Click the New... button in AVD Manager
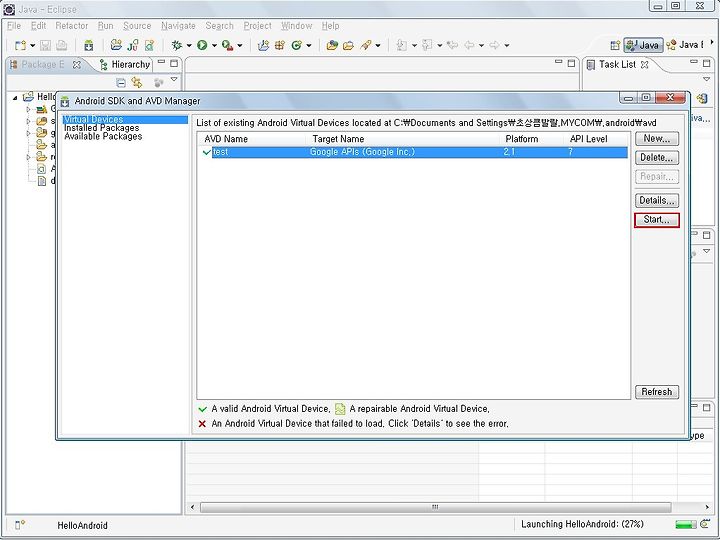 [657, 138]
